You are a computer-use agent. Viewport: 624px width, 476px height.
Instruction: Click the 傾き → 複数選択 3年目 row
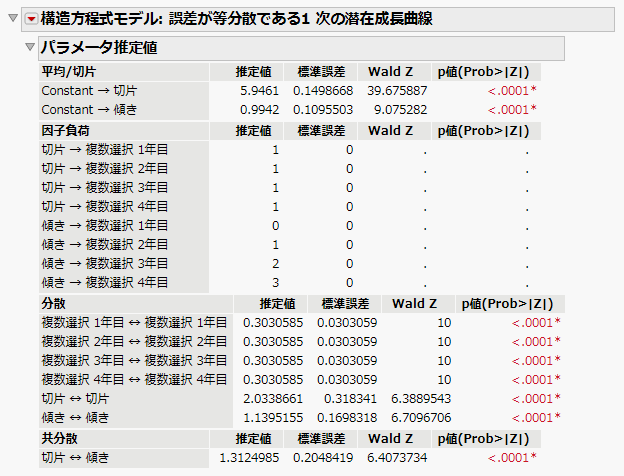(105, 263)
